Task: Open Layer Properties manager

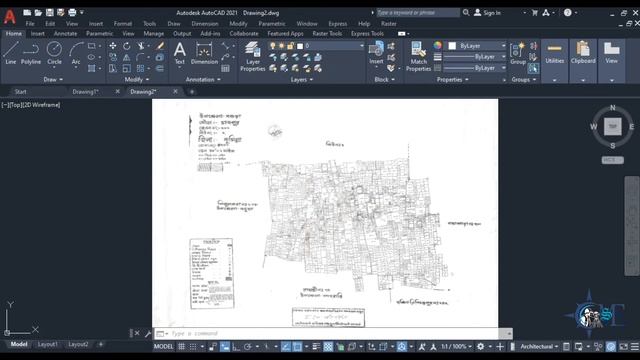Action: click(x=253, y=56)
